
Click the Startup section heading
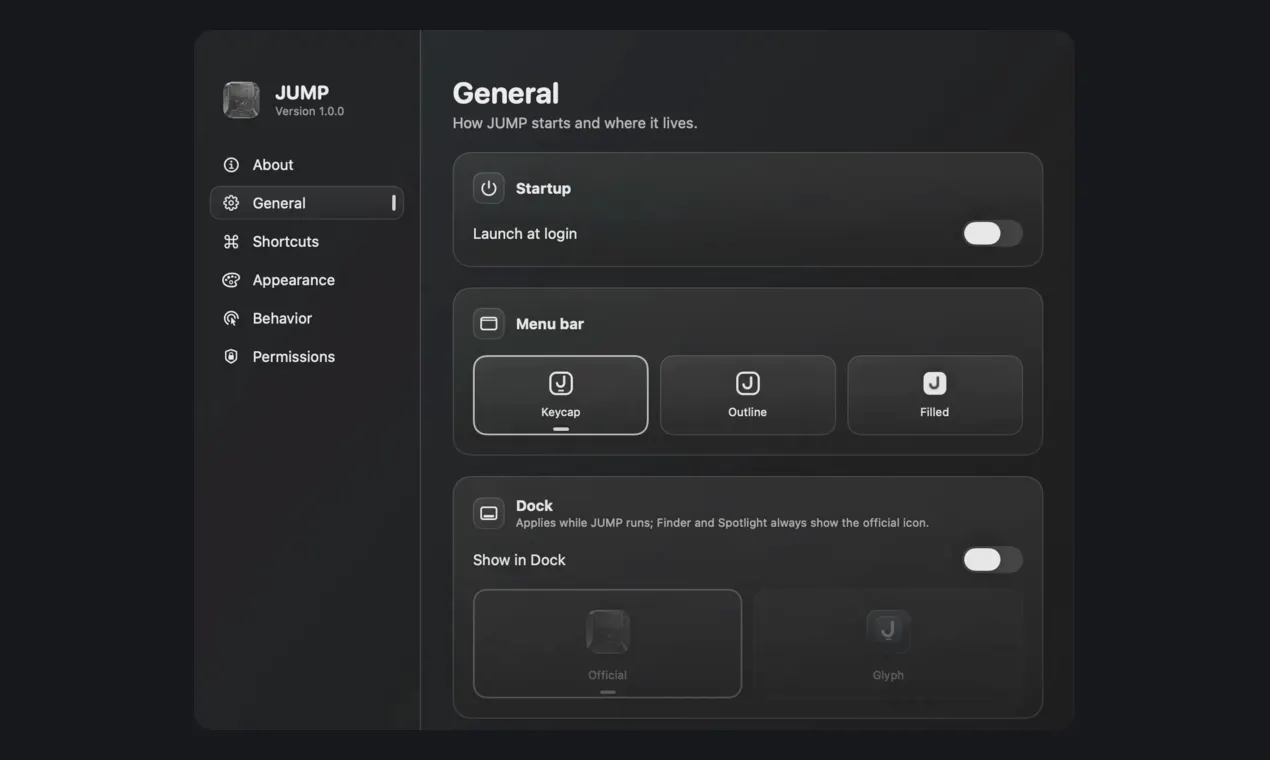point(544,188)
